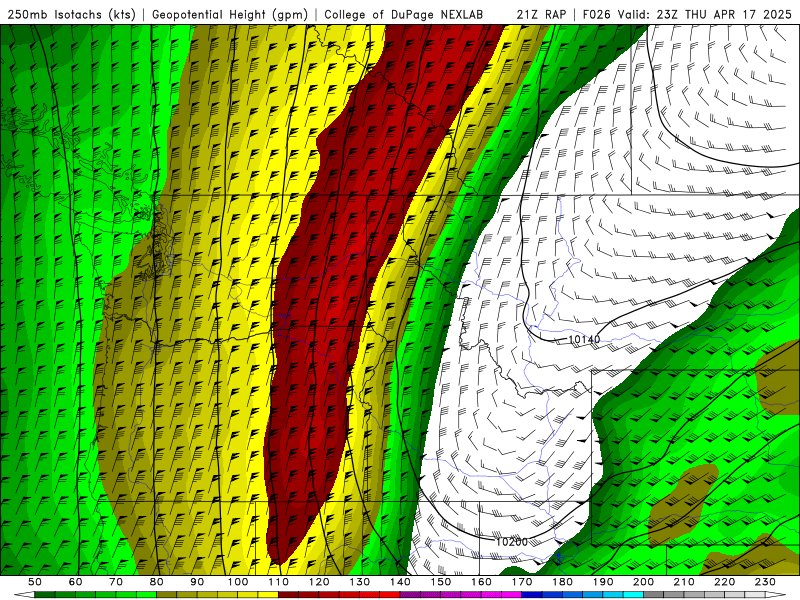Click the 120 value on the color scale
This screenshot has width=800, height=600.
pos(319,582)
